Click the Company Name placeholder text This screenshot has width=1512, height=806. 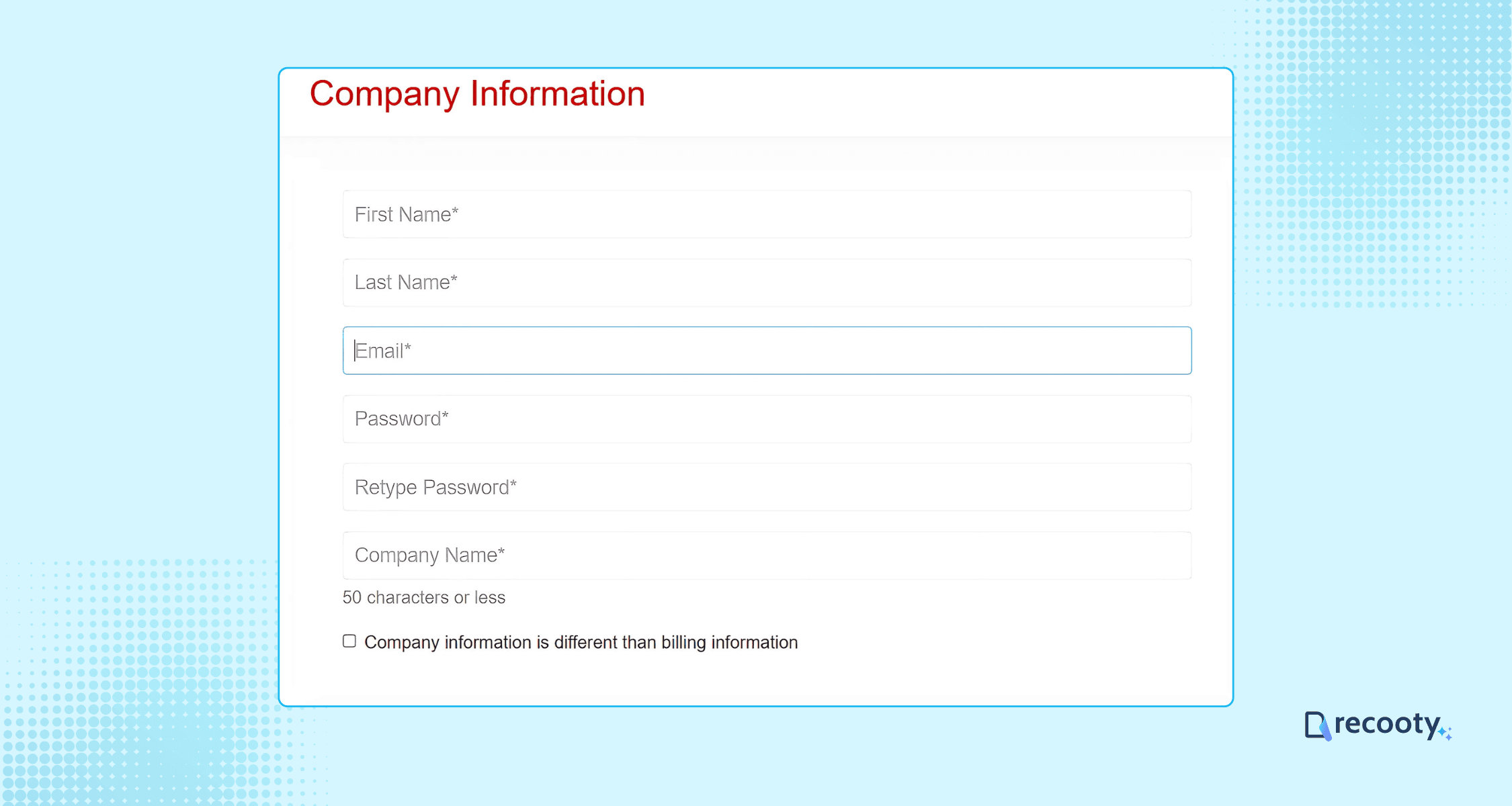click(429, 555)
